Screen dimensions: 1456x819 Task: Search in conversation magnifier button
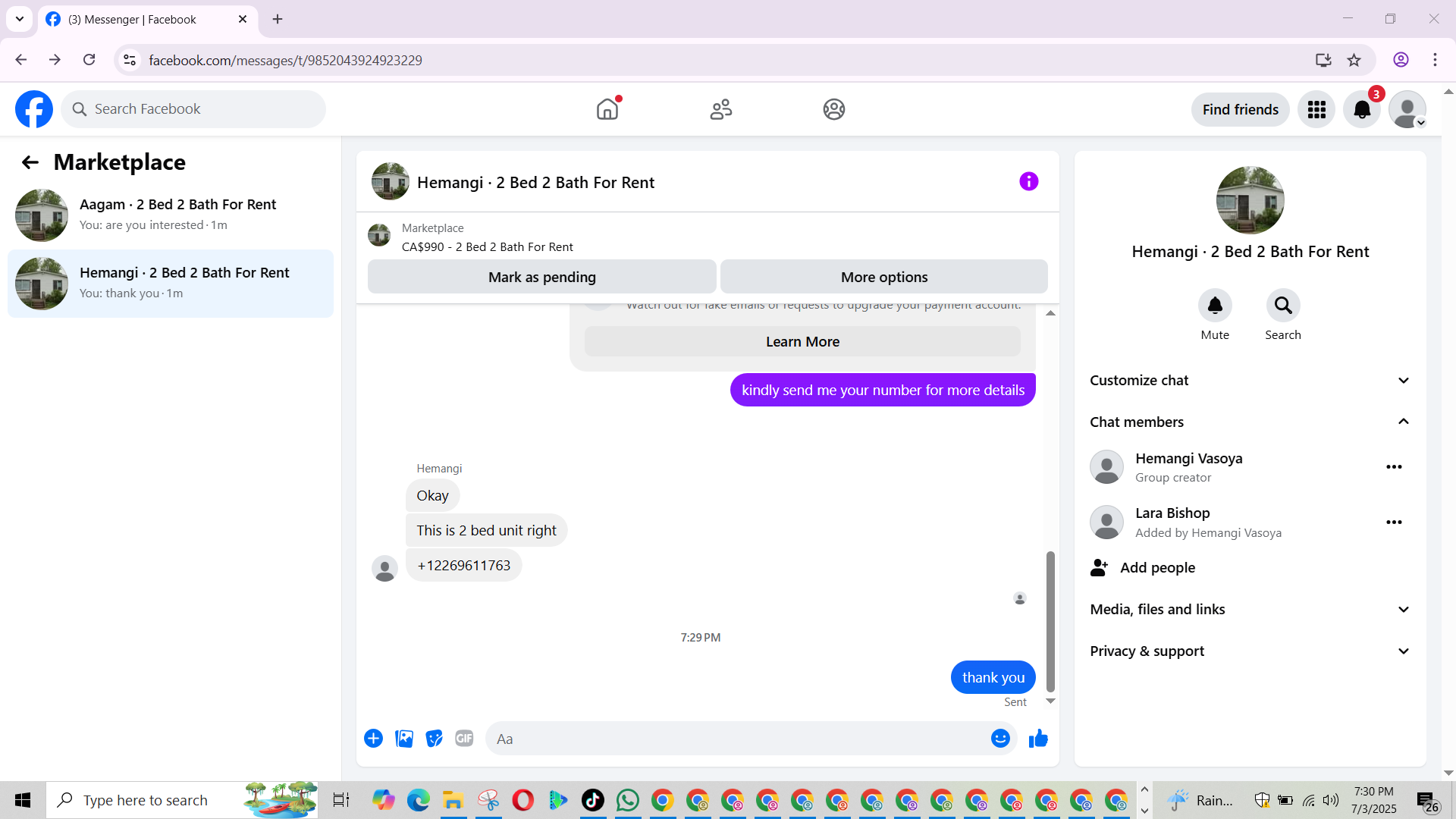pyautogui.click(x=1282, y=306)
